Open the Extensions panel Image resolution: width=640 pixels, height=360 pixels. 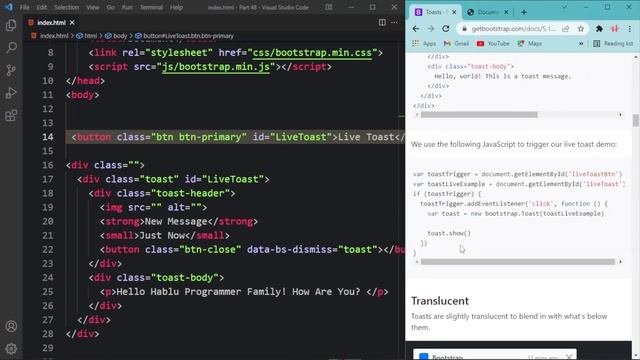tap(11, 116)
